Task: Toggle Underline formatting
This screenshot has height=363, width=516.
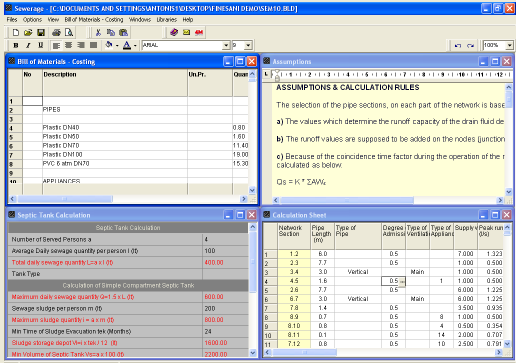Action: [41, 45]
